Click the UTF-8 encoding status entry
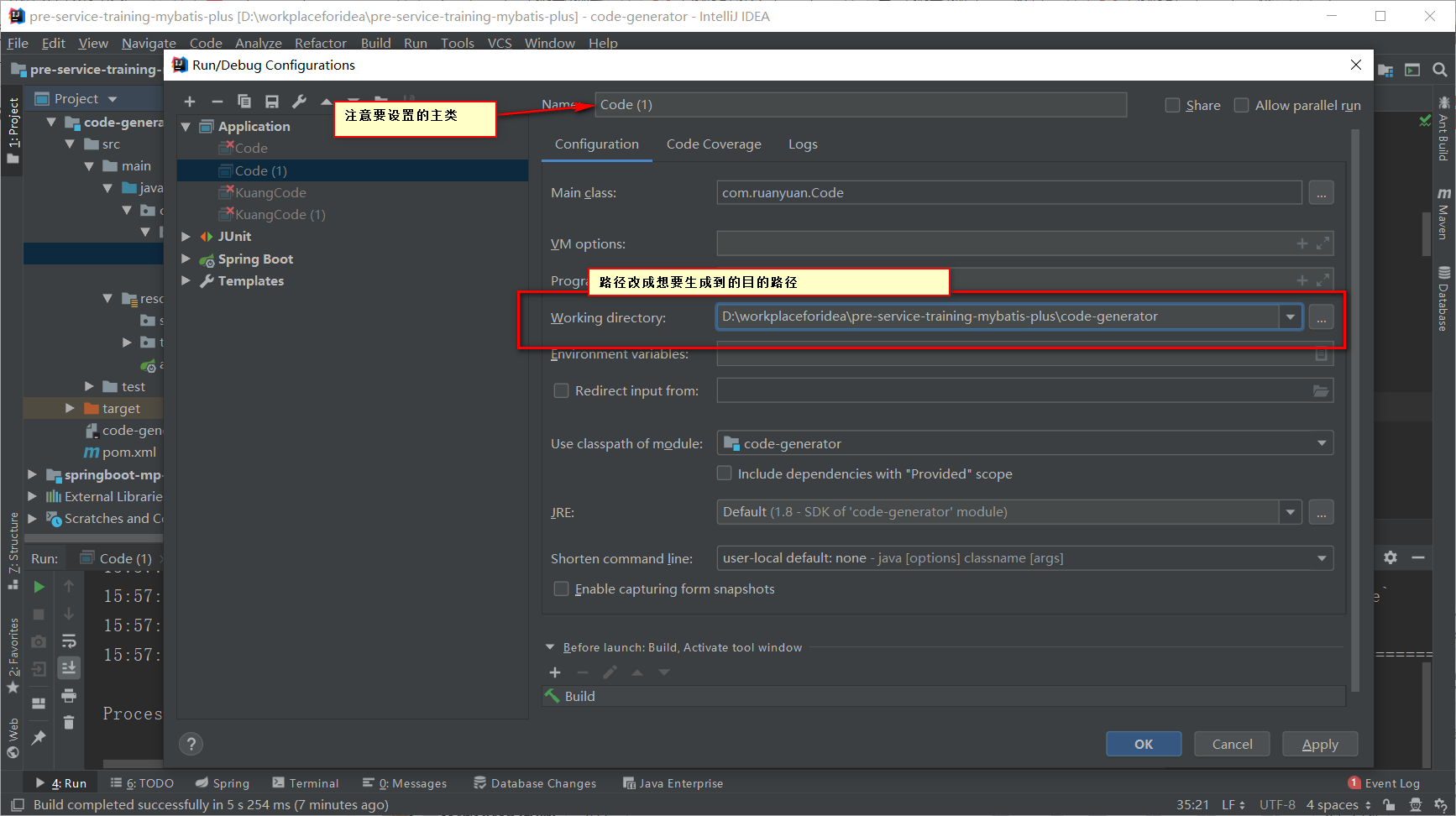Viewport: 1456px width, 816px height. 1277,804
